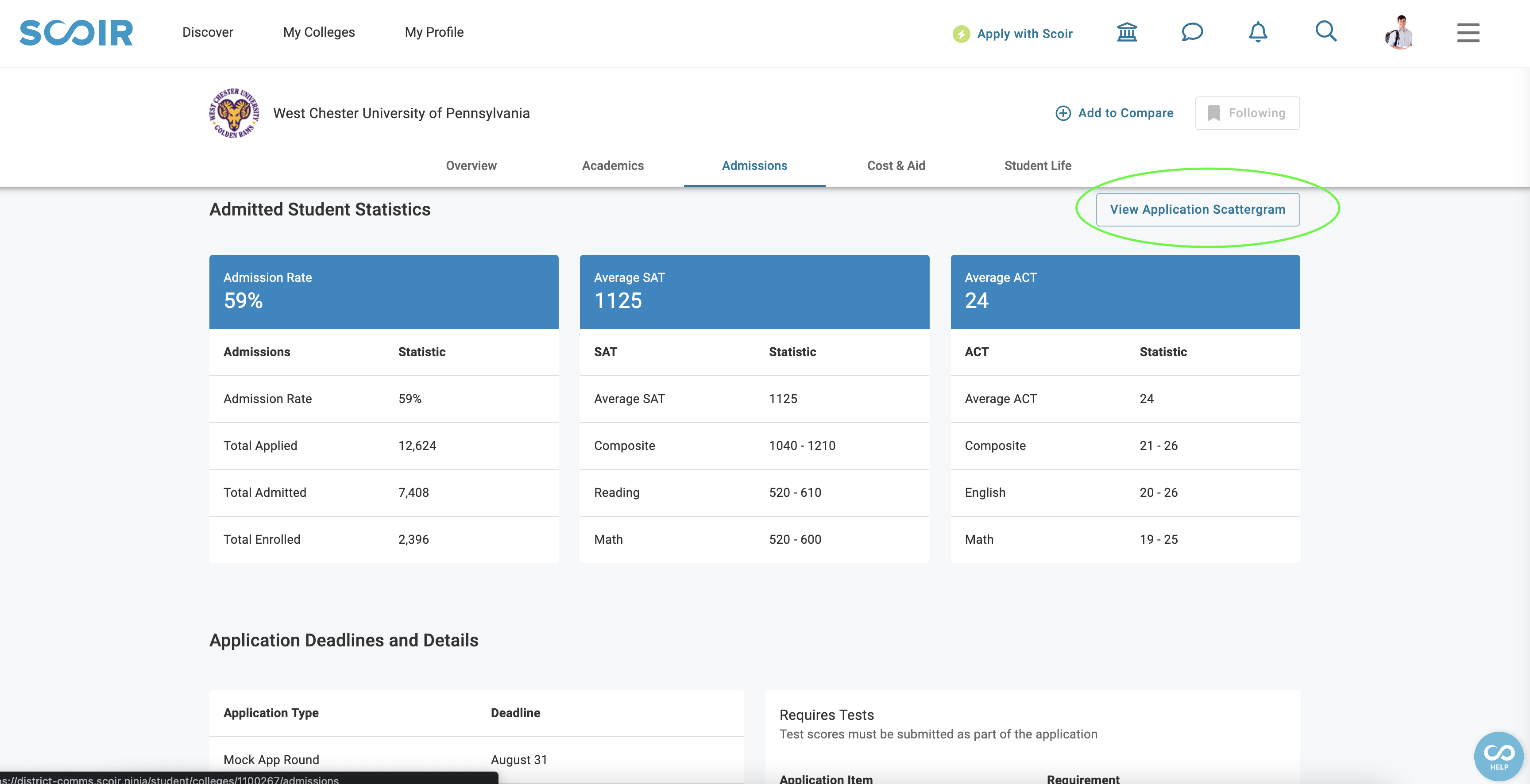Switch to the Academics tab
Image resolution: width=1530 pixels, height=784 pixels.
pos(612,165)
